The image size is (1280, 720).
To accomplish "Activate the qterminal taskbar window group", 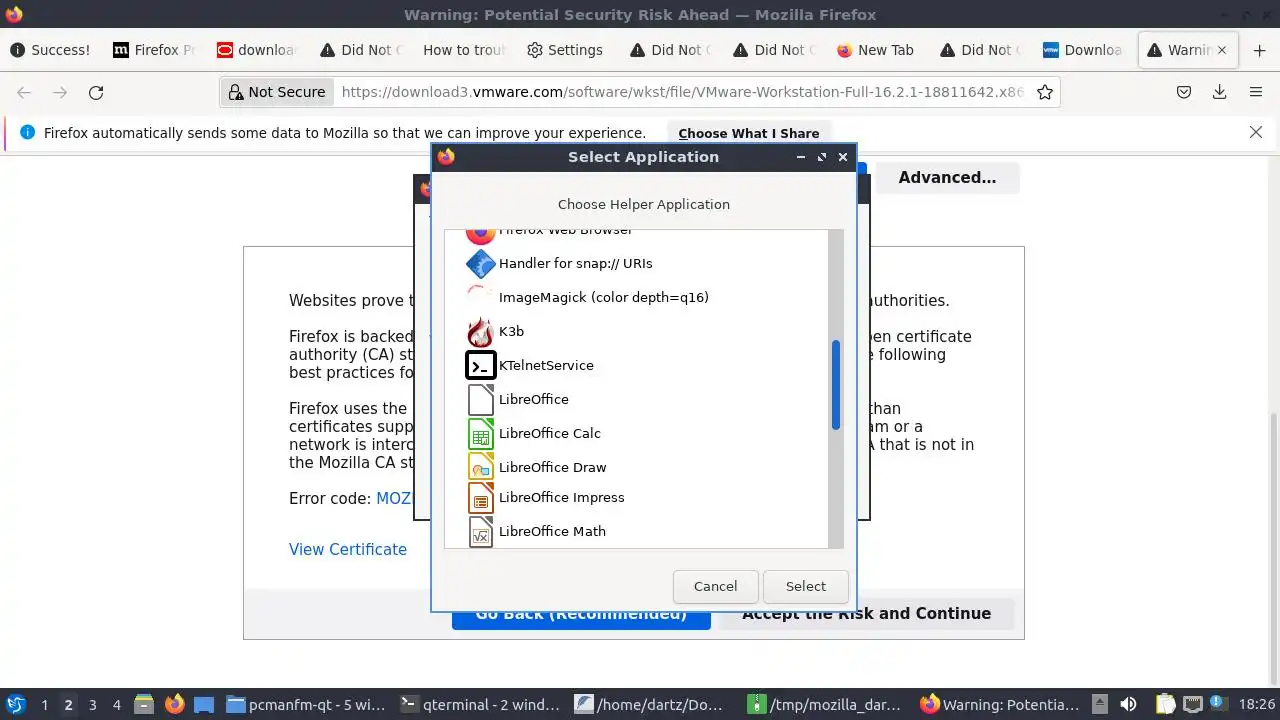I will (x=479, y=704).
